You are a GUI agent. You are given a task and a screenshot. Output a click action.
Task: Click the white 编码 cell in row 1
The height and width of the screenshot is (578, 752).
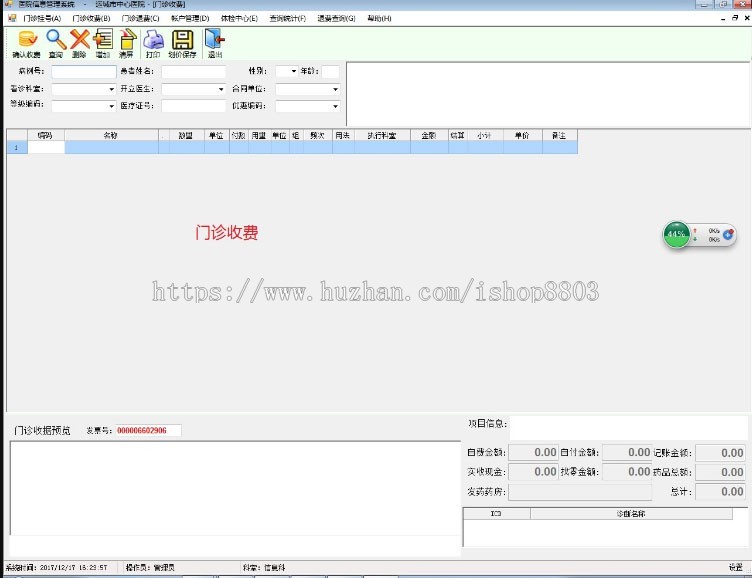pyautogui.click(x=46, y=147)
